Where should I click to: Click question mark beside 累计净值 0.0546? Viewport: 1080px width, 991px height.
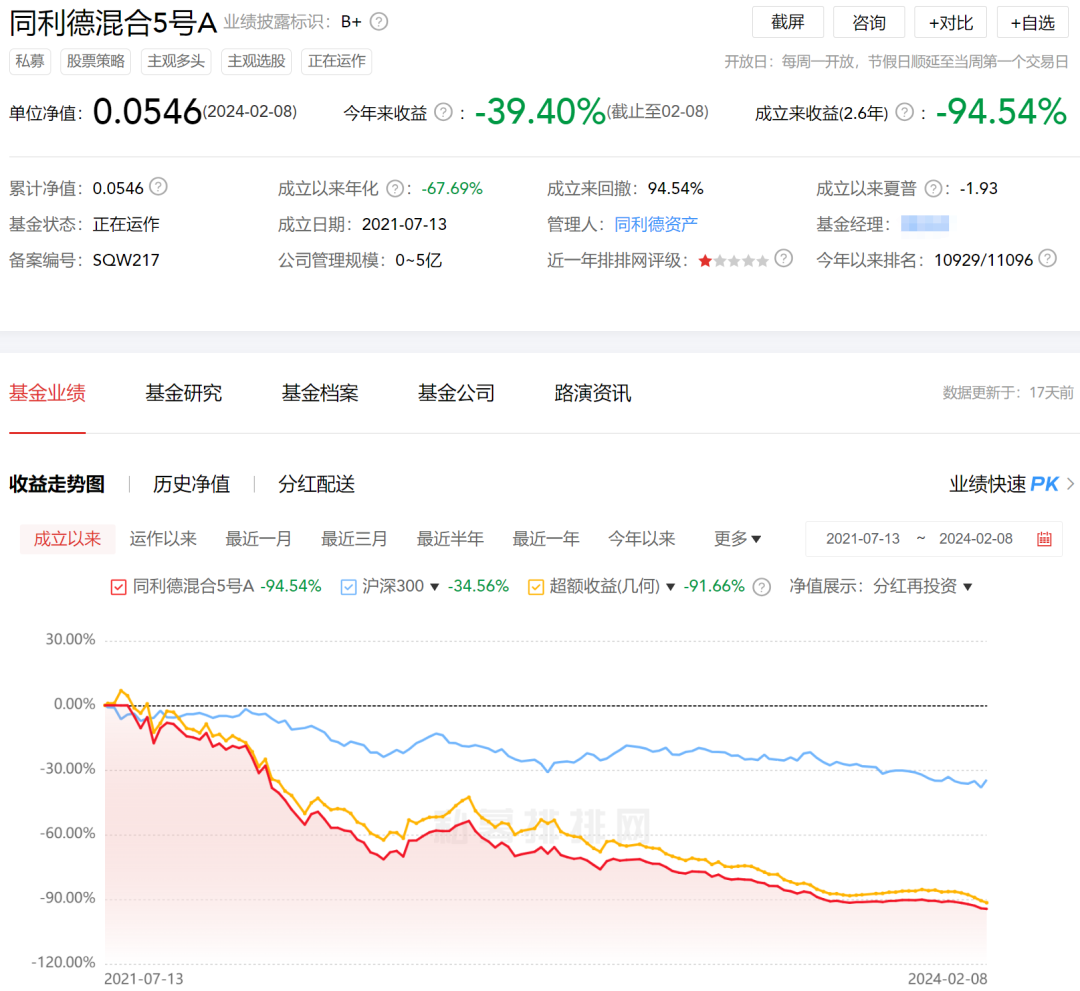point(158,187)
